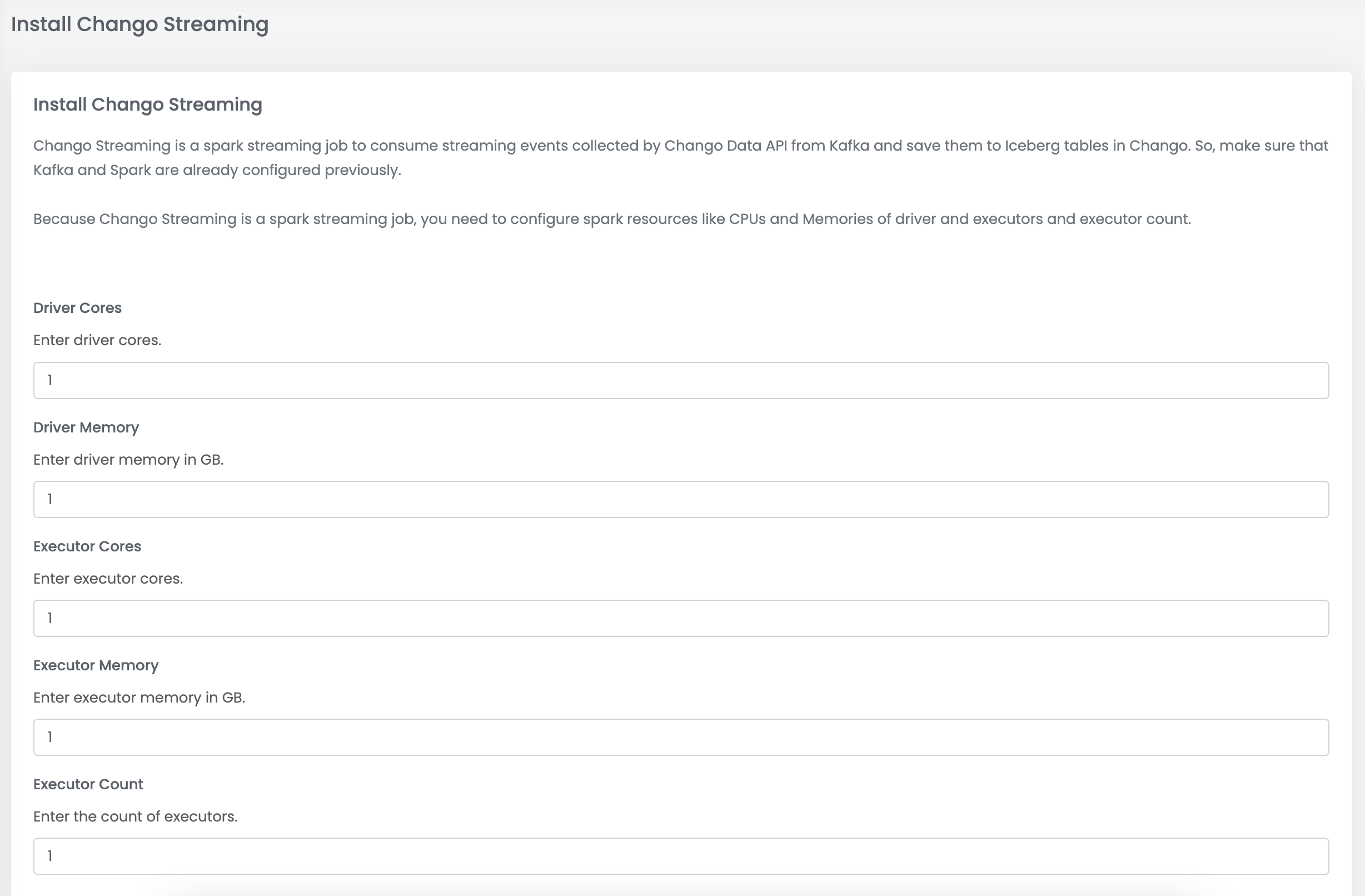Click the "Enter driver memory in GB." text

[x=128, y=460]
